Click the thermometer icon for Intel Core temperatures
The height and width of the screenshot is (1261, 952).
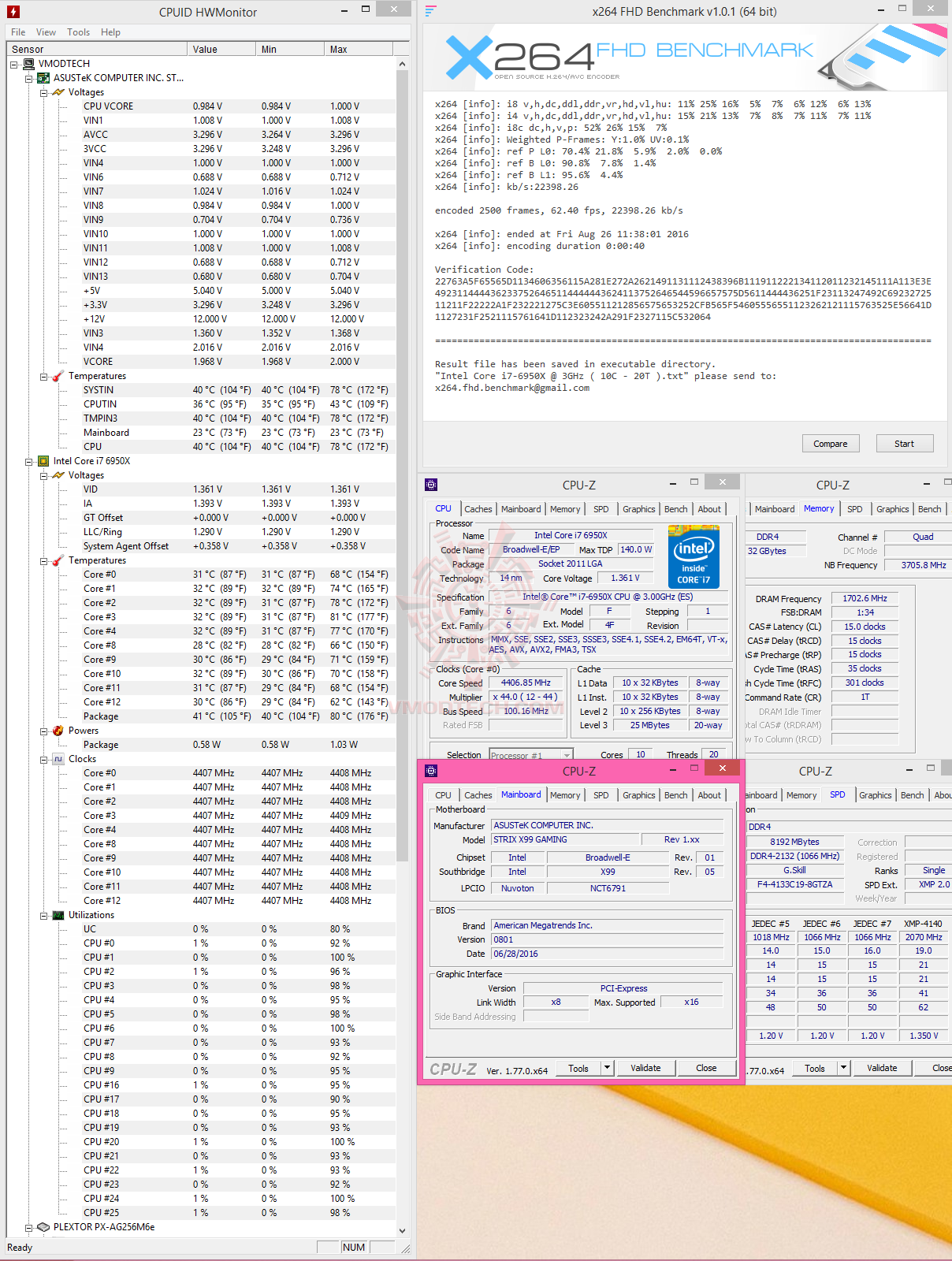[58, 560]
